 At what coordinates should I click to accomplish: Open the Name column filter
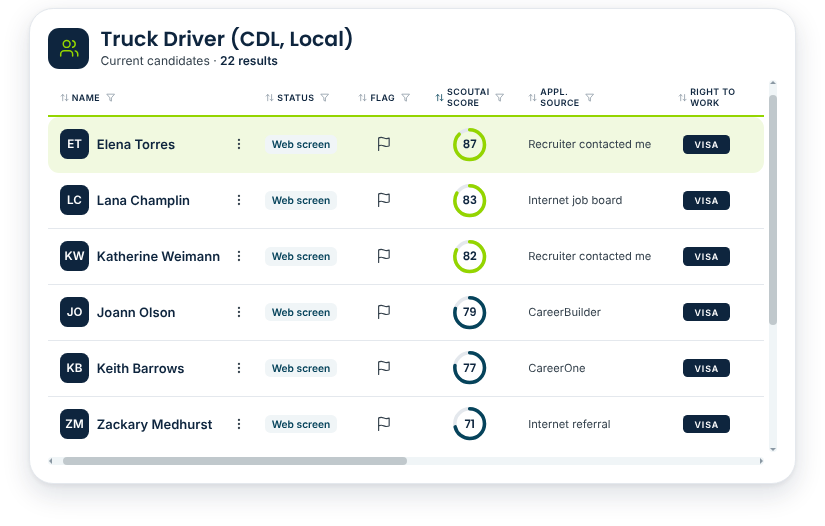(110, 98)
